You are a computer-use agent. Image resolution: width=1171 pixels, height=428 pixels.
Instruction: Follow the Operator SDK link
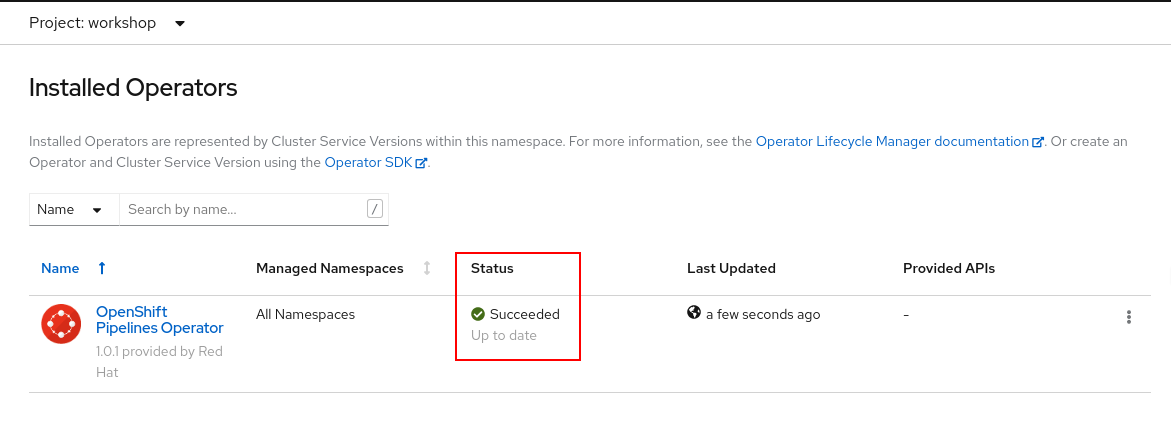[368, 162]
